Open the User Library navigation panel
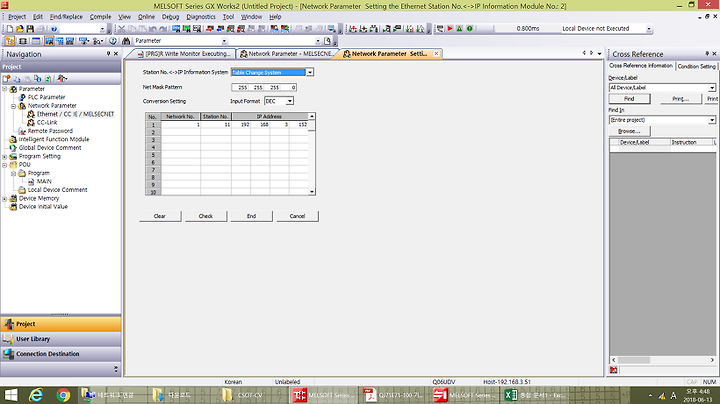 [61, 339]
